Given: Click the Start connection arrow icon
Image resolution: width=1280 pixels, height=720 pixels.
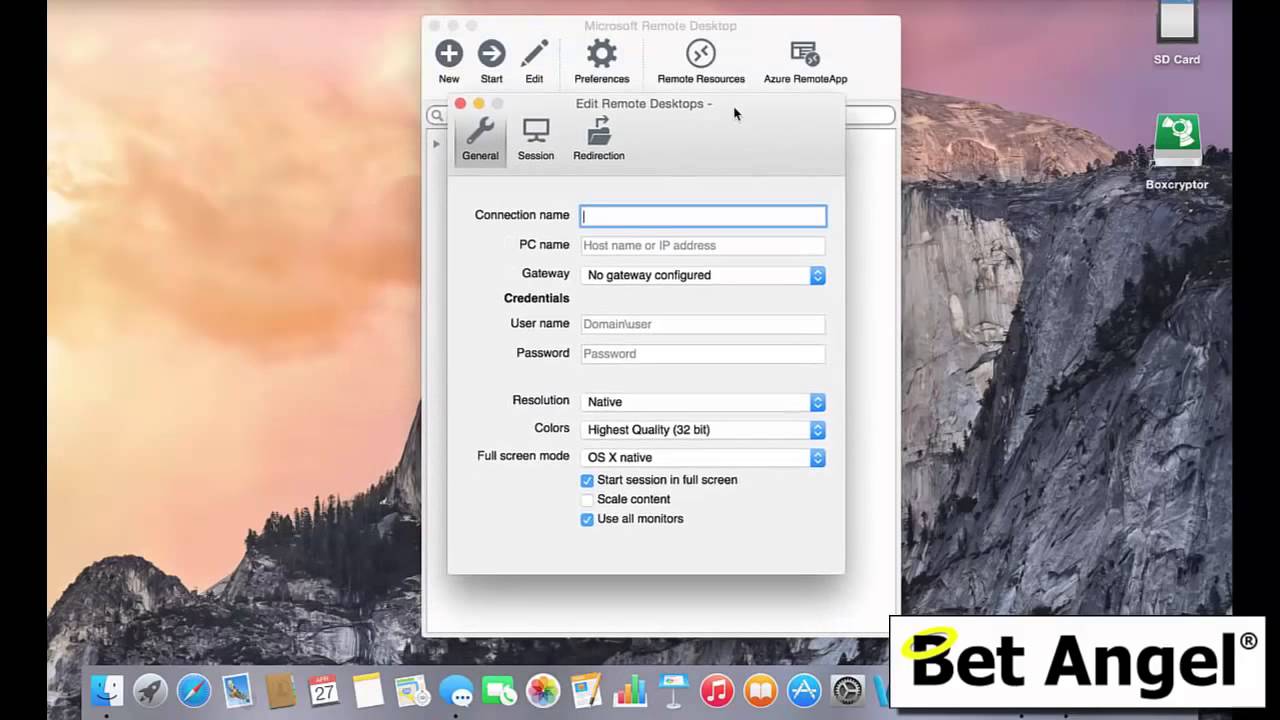Looking at the screenshot, I should point(491,54).
